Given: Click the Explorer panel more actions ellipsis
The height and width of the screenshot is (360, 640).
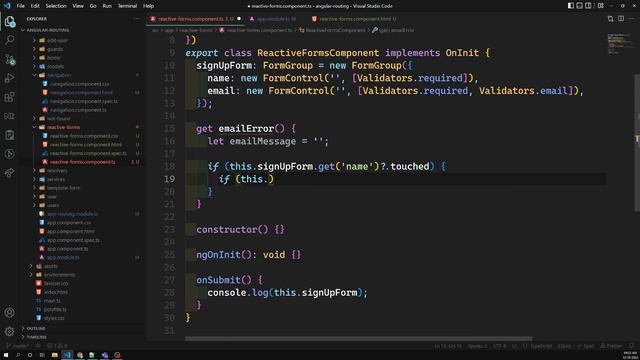Looking at the screenshot, I should pyautogui.click(x=136, y=19).
